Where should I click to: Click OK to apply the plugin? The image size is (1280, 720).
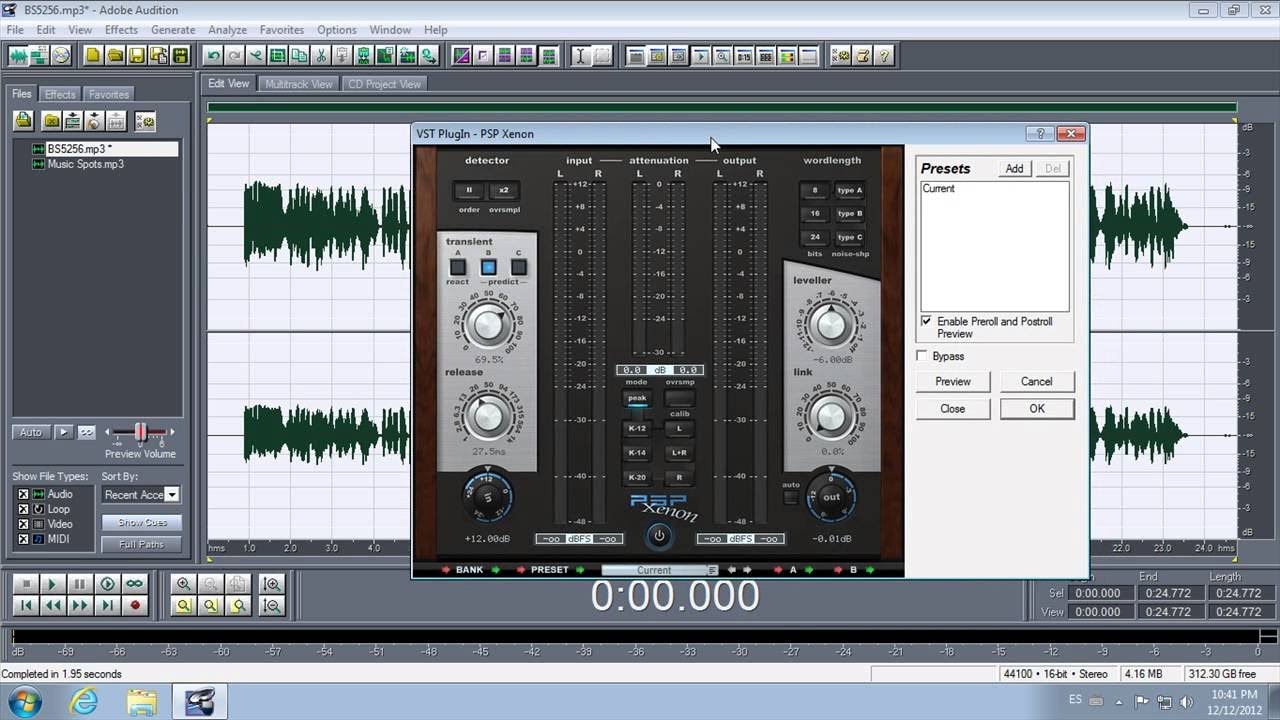point(1037,408)
